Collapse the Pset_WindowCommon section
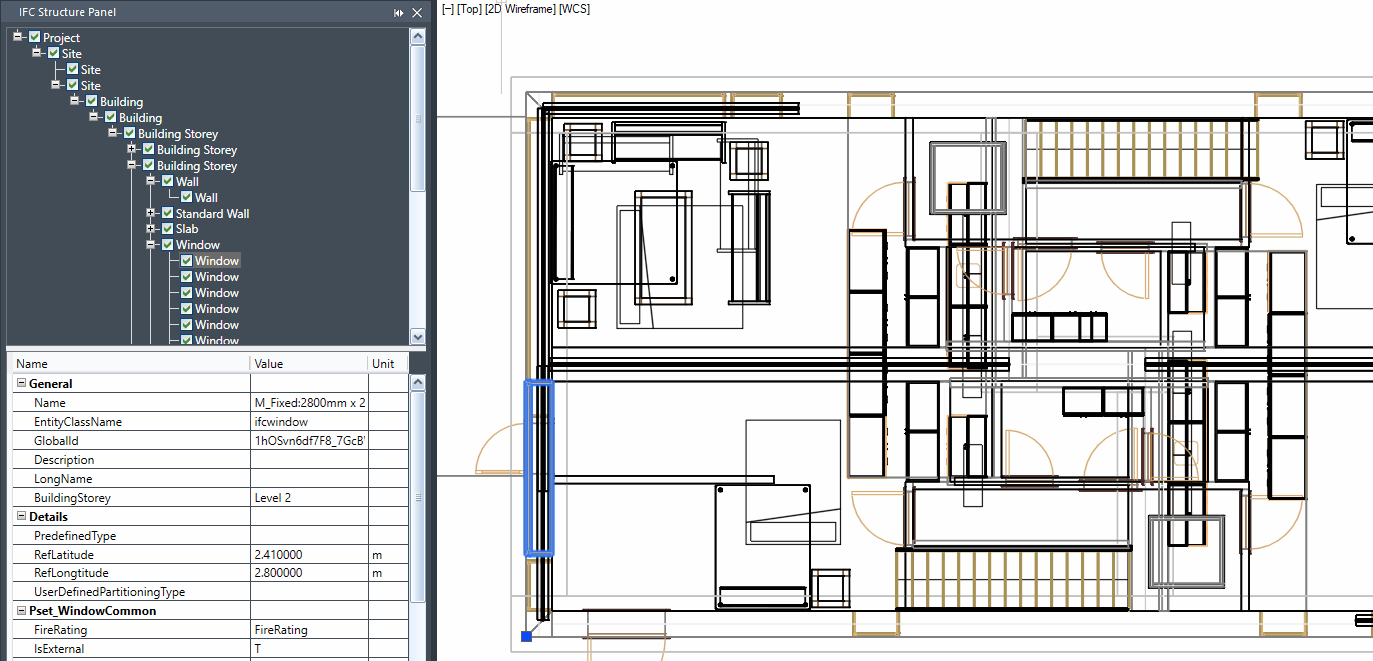Viewport: 1373px width, 661px height. click(x=21, y=611)
